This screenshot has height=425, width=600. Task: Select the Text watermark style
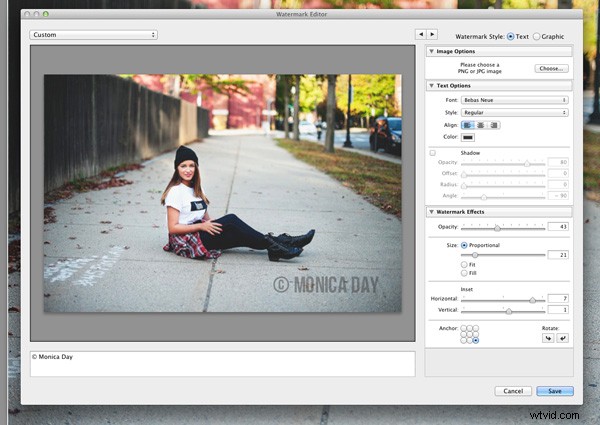tap(510, 36)
